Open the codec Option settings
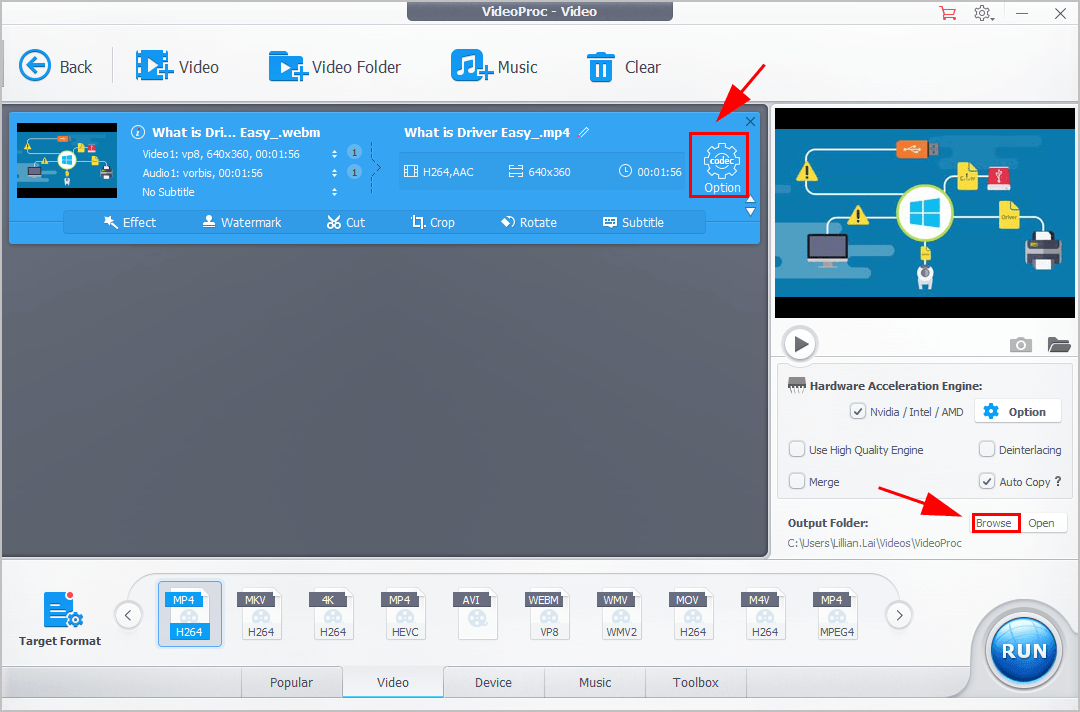This screenshot has width=1080, height=712. [719, 165]
